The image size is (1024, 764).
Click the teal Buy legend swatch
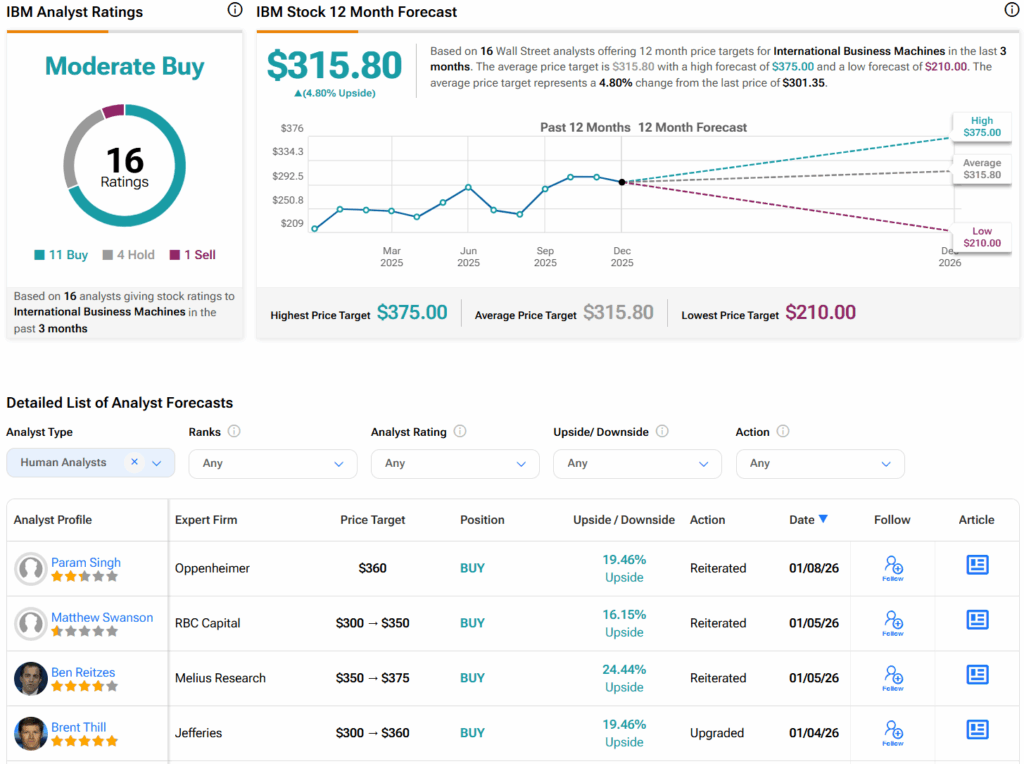tap(39, 255)
